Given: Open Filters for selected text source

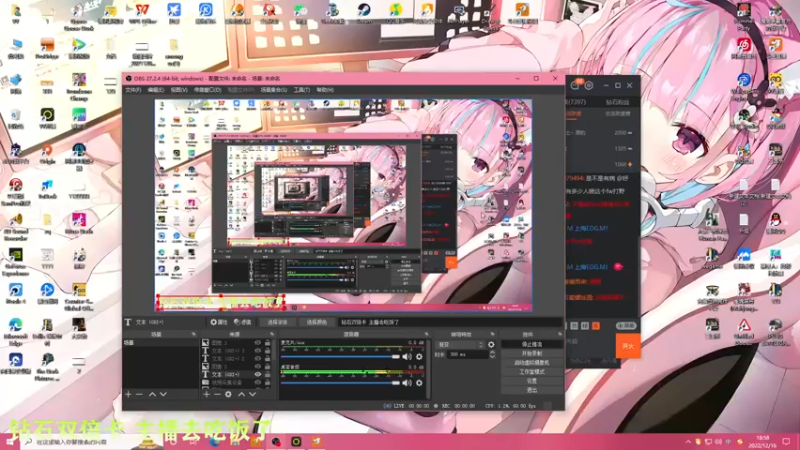Looking at the screenshot, I should click(x=243, y=322).
